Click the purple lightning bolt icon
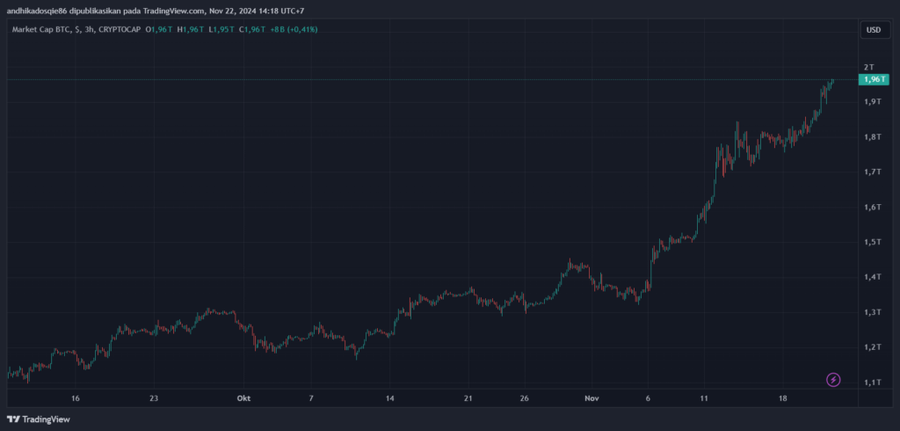The width and height of the screenshot is (900, 431). click(833, 379)
